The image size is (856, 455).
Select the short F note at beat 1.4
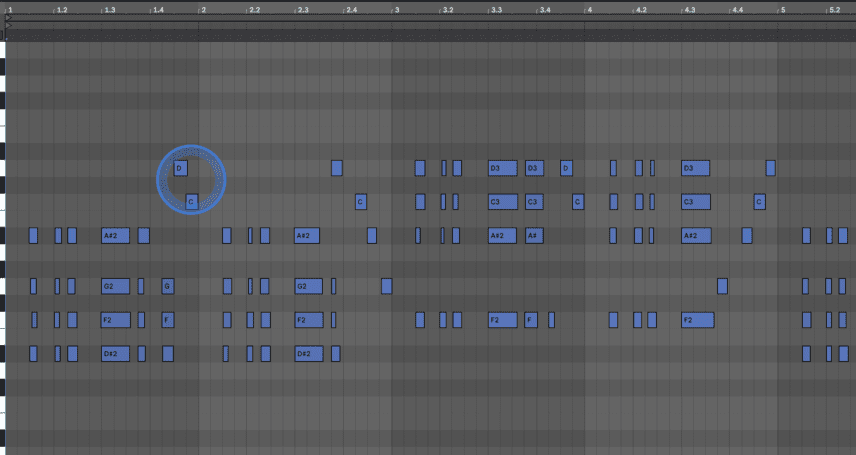click(168, 320)
